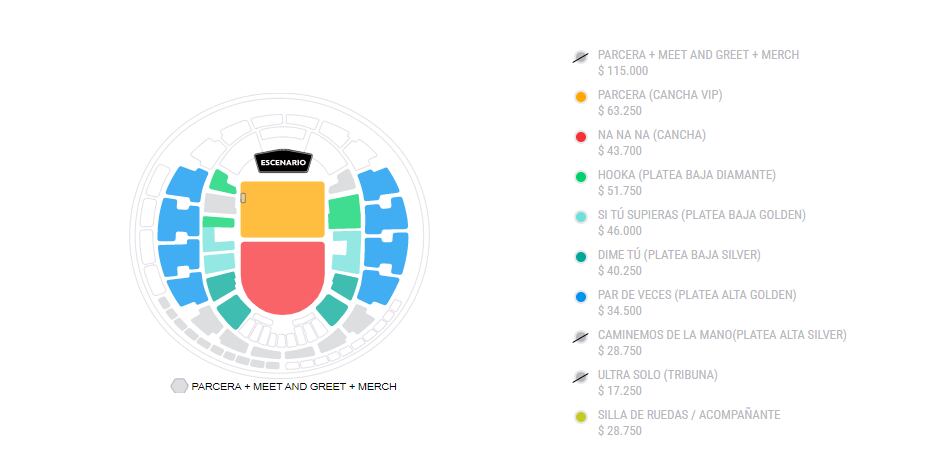Click the green dot beside HOOKA legend entry
This screenshot has height=461, width=927.
point(580,177)
